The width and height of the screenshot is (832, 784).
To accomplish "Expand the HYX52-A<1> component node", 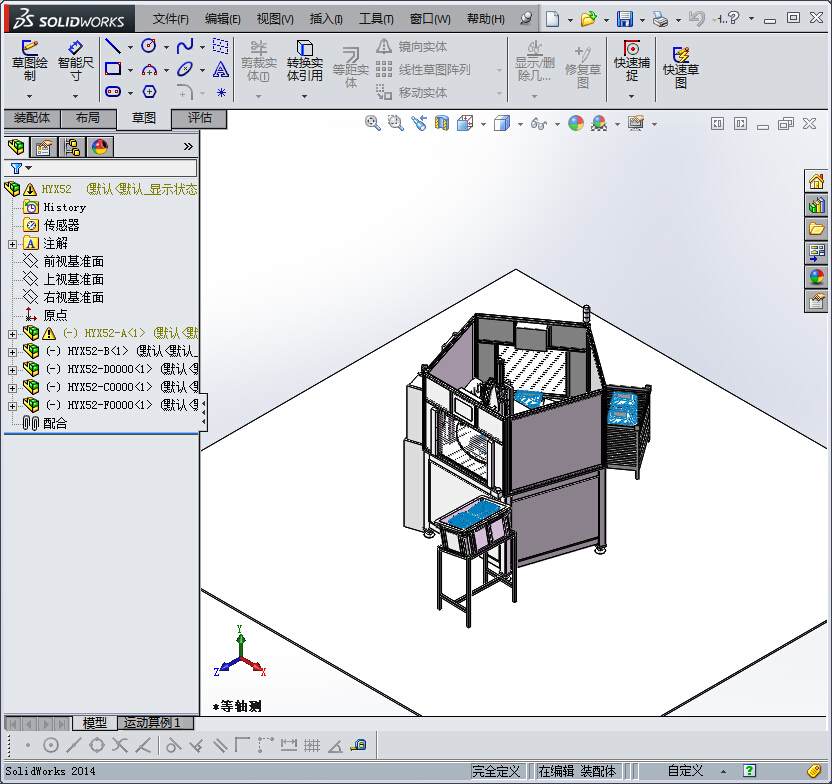I will (12, 334).
